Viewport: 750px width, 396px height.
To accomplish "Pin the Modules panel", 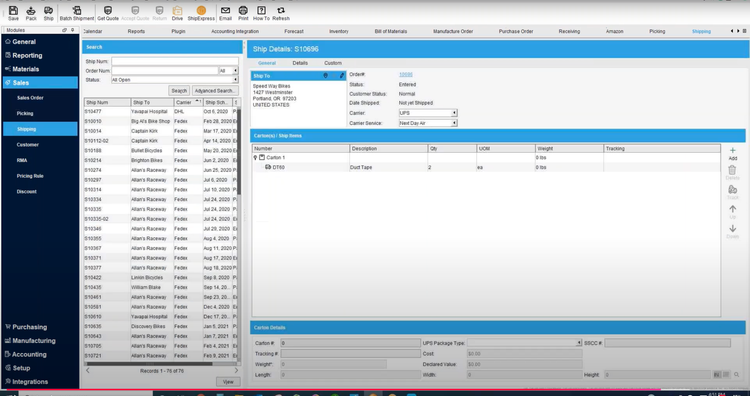I will 73,30.
